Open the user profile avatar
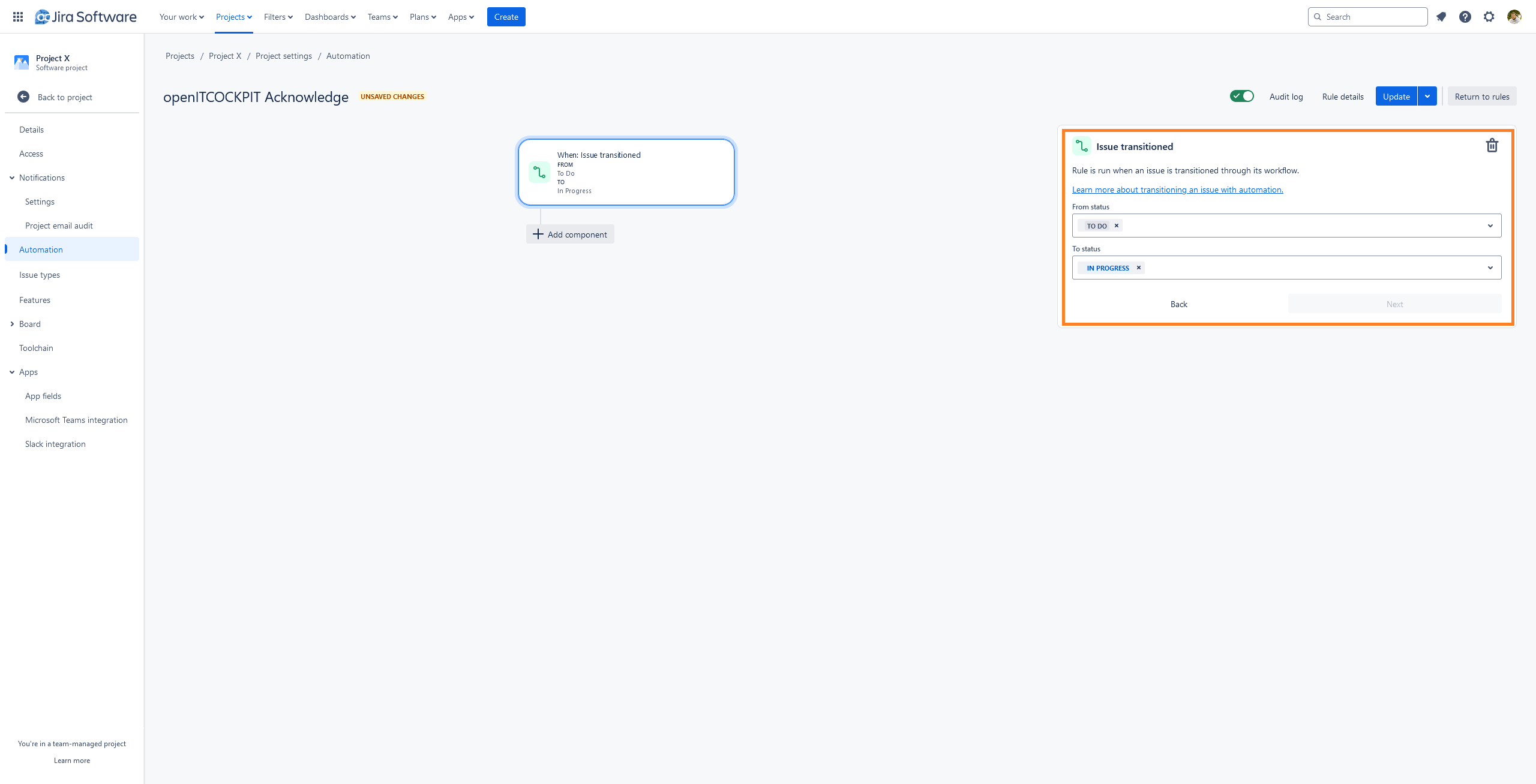This screenshot has height=784, width=1536. (x=1514, y=17)
